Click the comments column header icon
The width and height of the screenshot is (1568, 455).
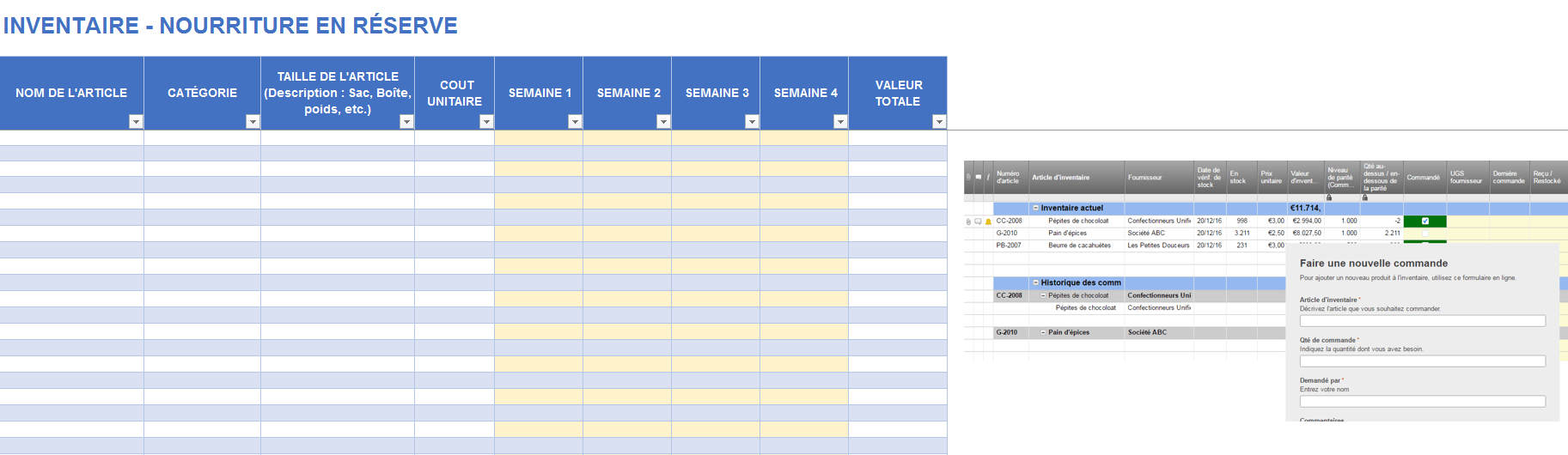[x=978, y=178]
